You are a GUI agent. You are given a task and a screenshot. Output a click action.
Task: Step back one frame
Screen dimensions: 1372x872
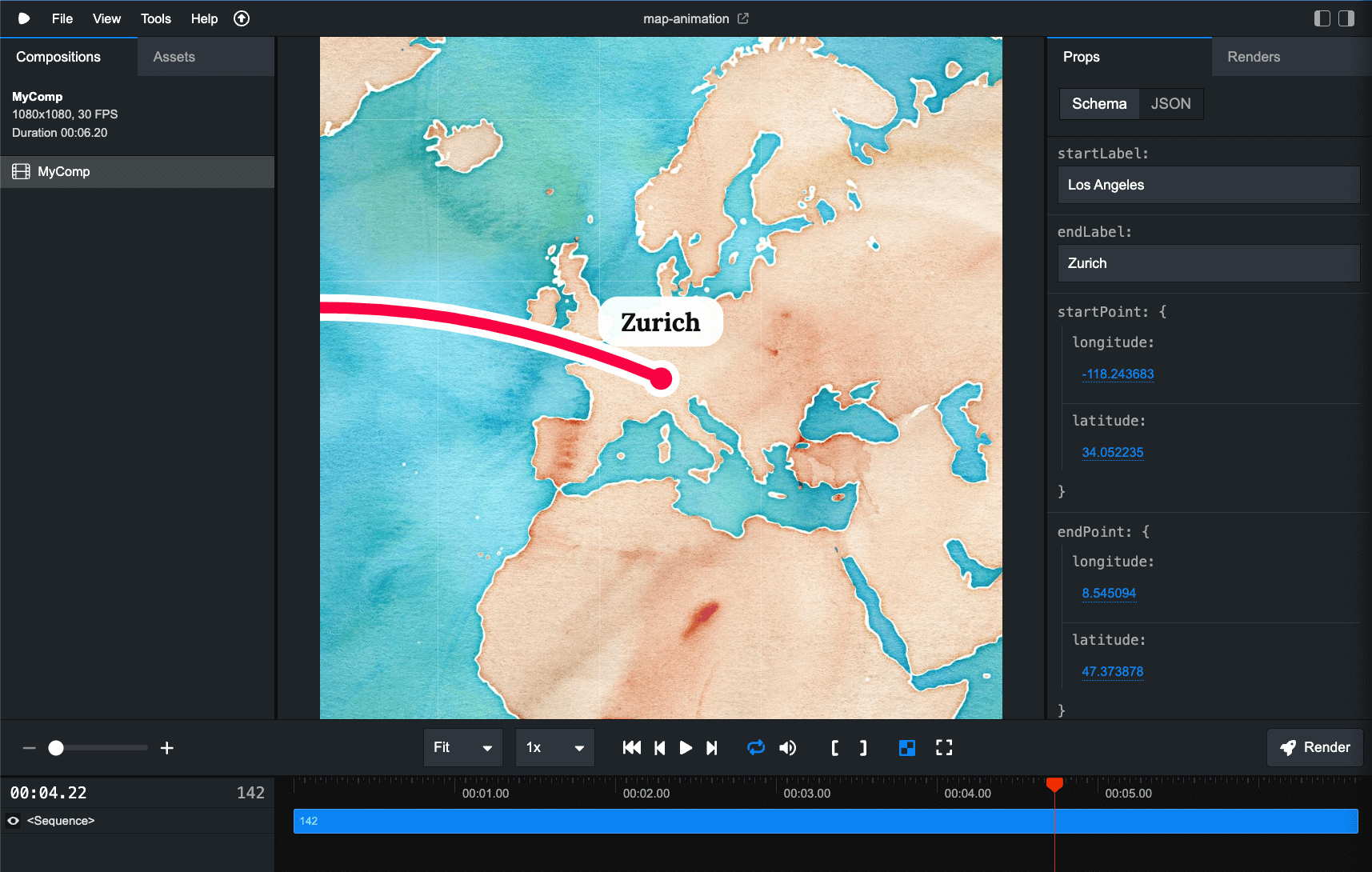point(659,748)
